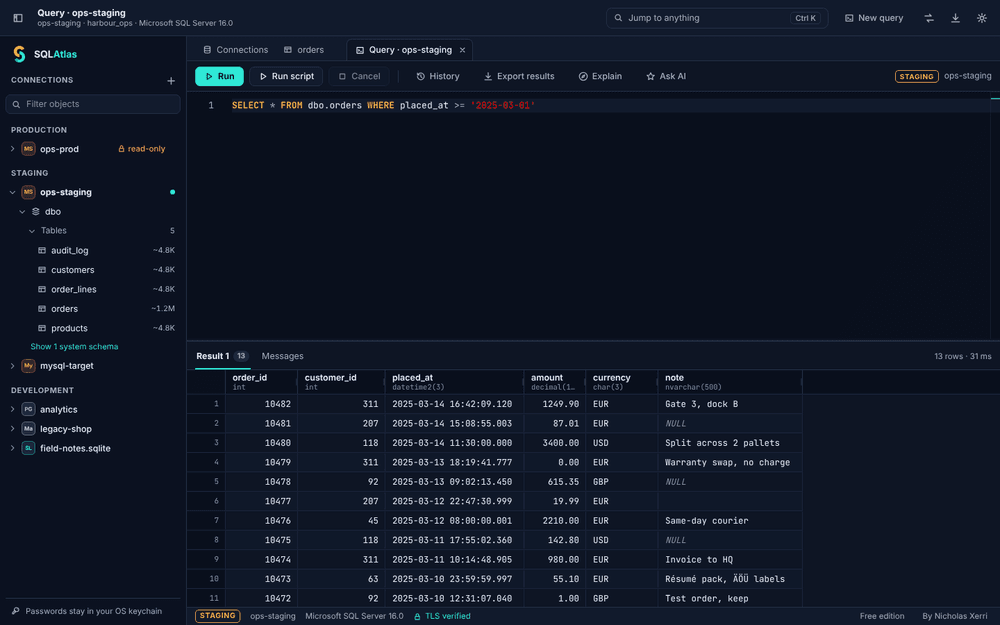Click Export results

(518, 77)
